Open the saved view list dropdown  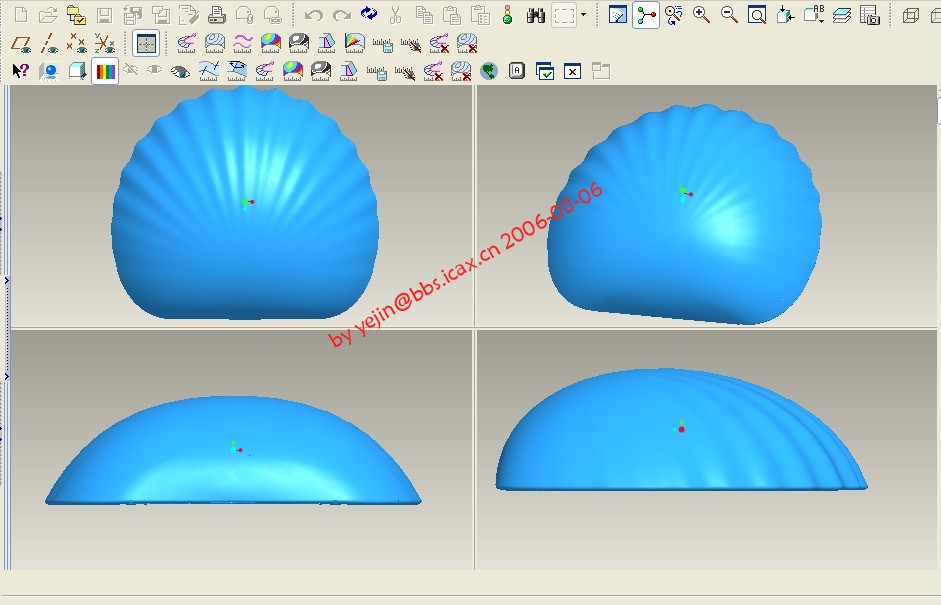click(813, 15)
